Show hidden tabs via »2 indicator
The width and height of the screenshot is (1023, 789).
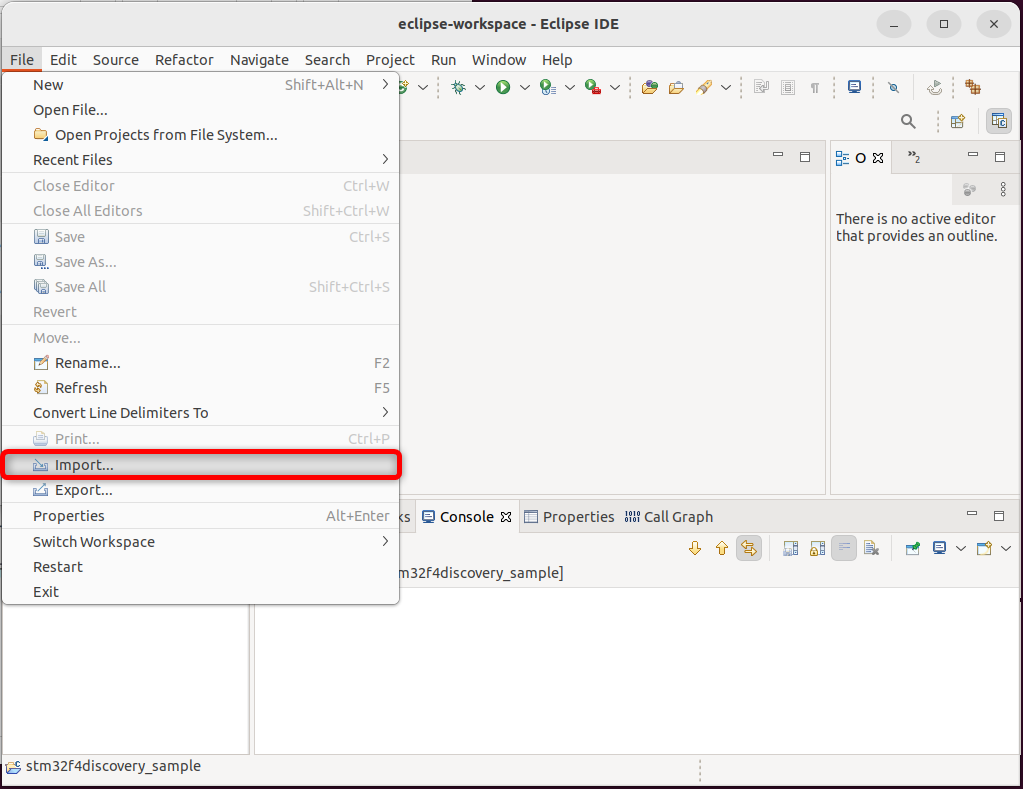tap(914, 157)
